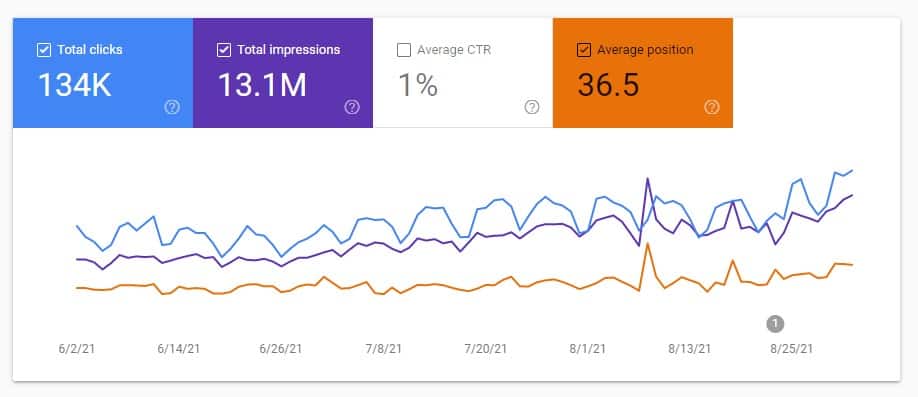The width and height of the screenshot is (918, 397).
Task: Click the Total clicks label text
Action: 90,50
